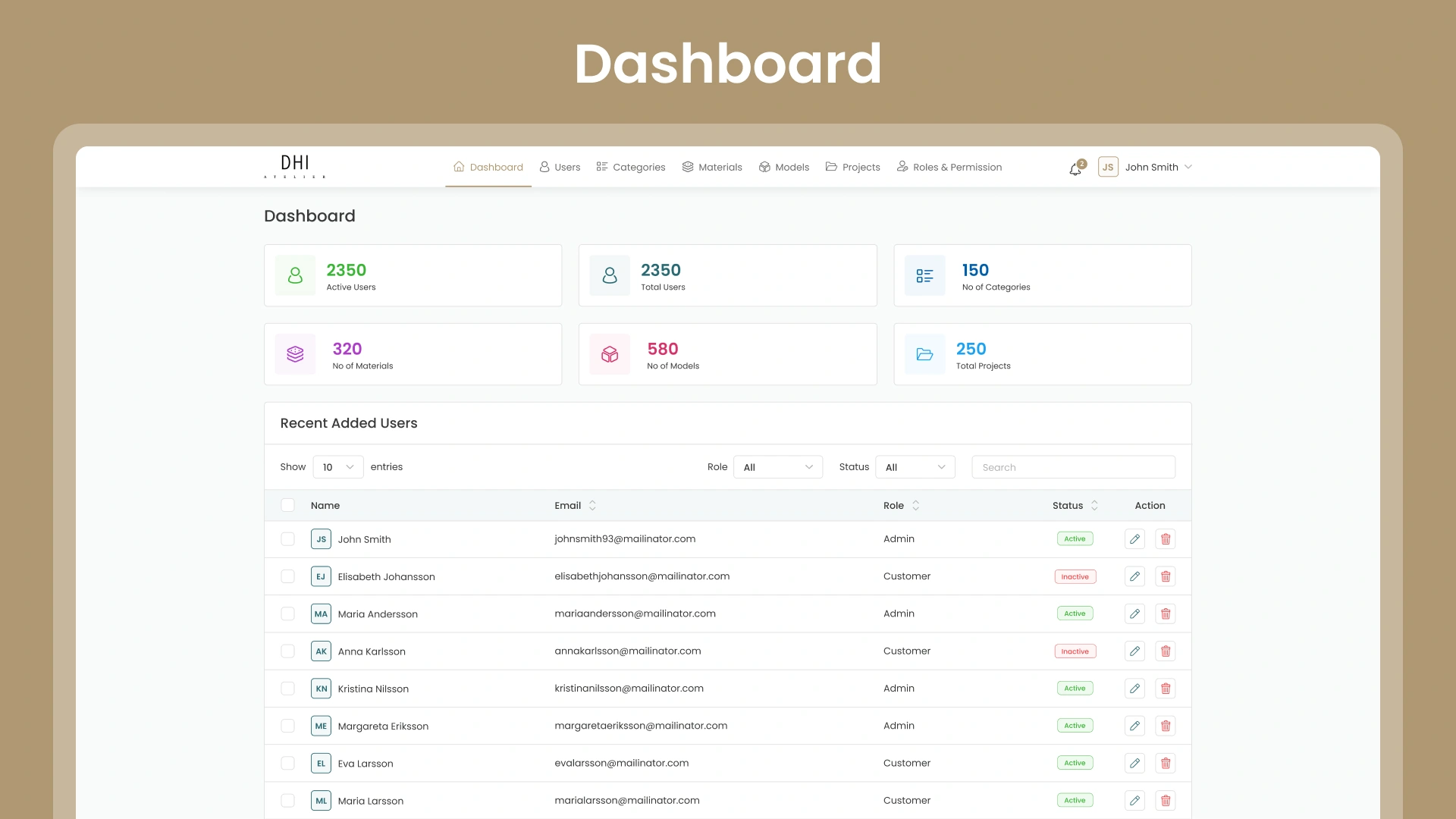Click trash icon for Kristina Nilsson

(1166, 689)
